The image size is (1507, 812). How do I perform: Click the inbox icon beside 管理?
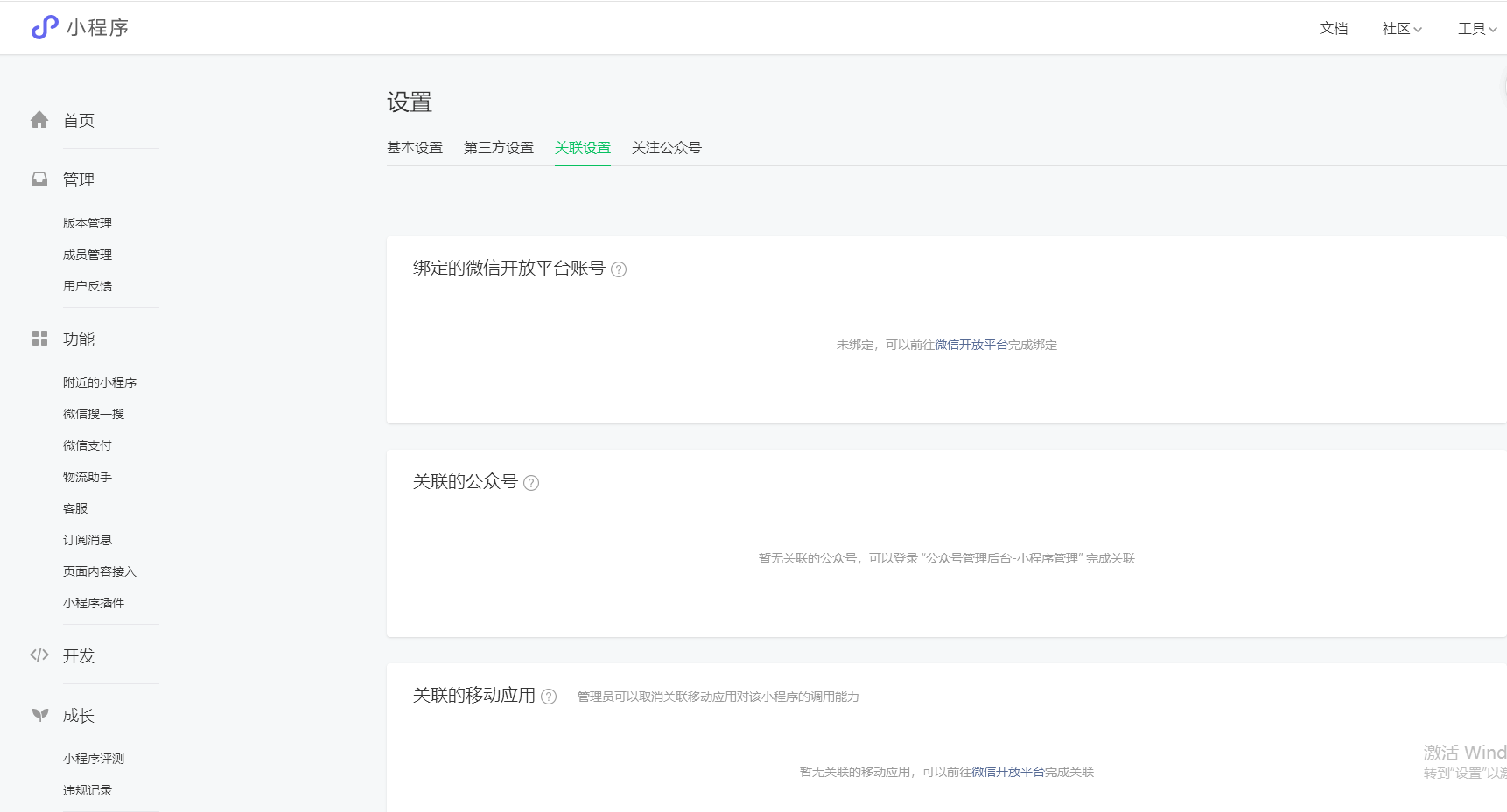coord(39,179)
